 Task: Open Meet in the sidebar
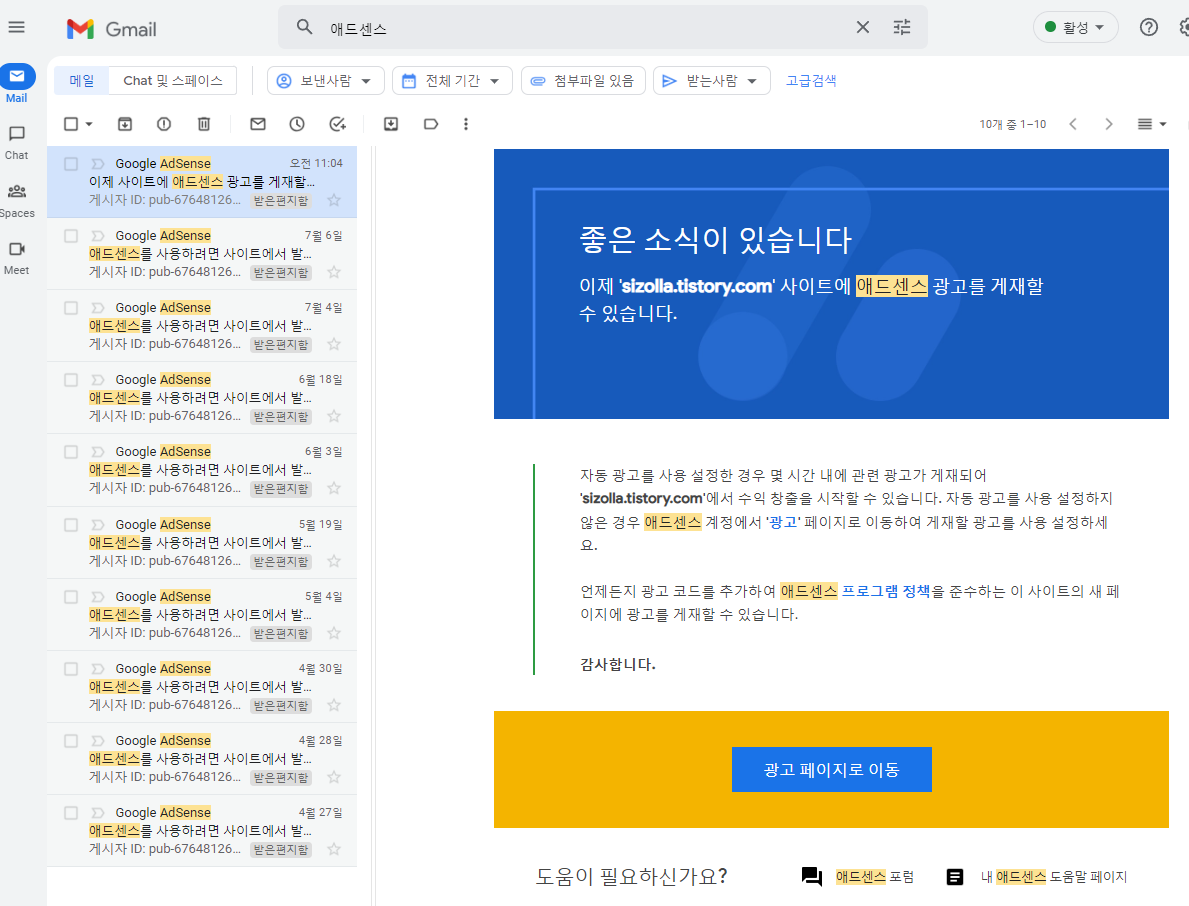tap(17, 259)
